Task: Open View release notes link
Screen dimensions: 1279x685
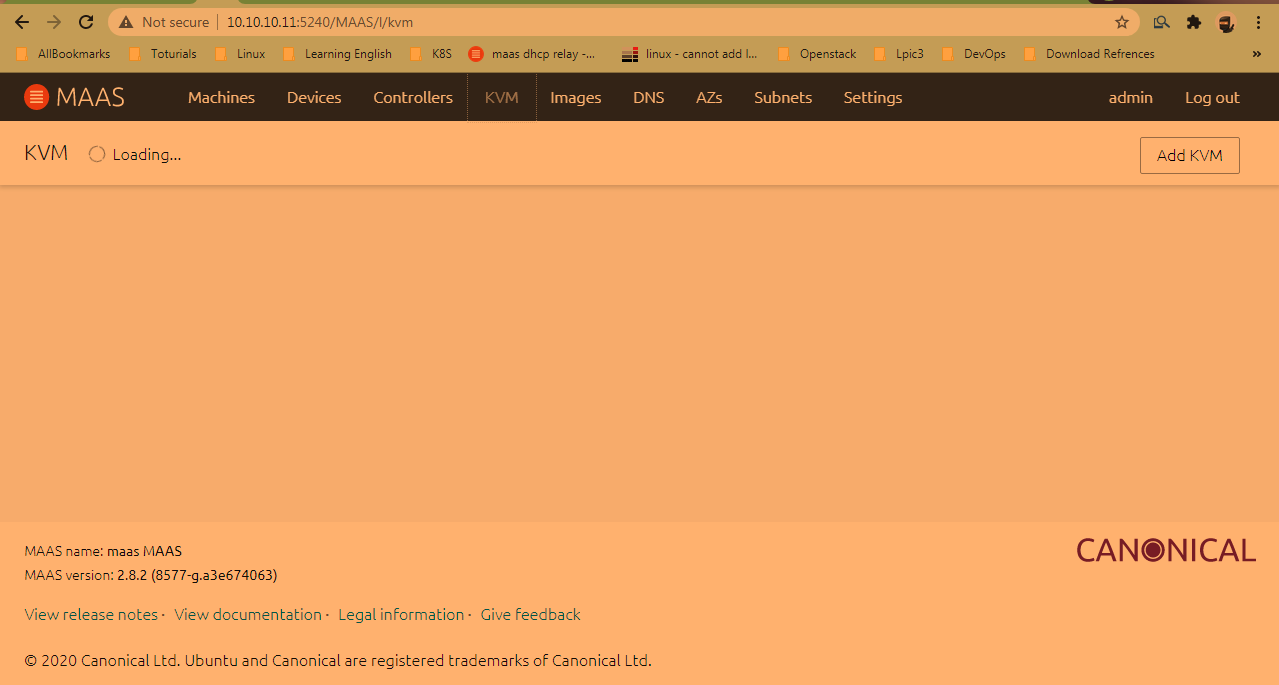Action: pos(91,614)
